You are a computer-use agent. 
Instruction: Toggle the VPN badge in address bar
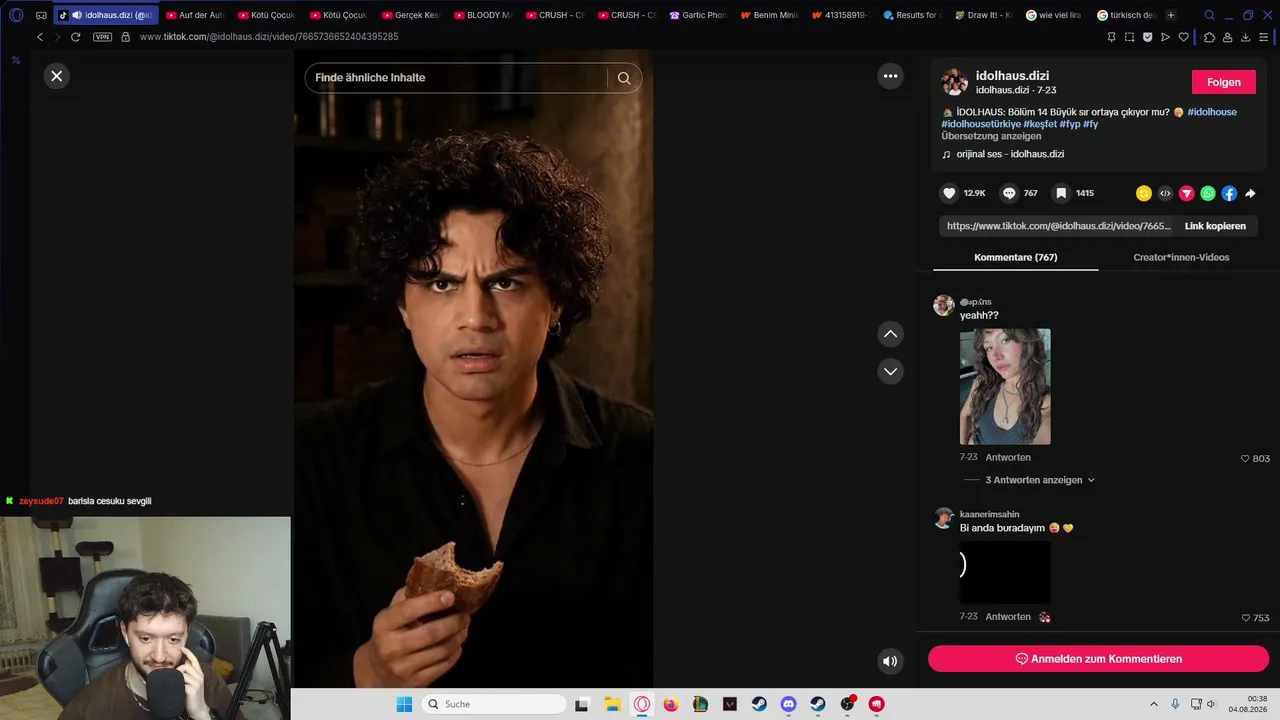[x=102, y=37]
